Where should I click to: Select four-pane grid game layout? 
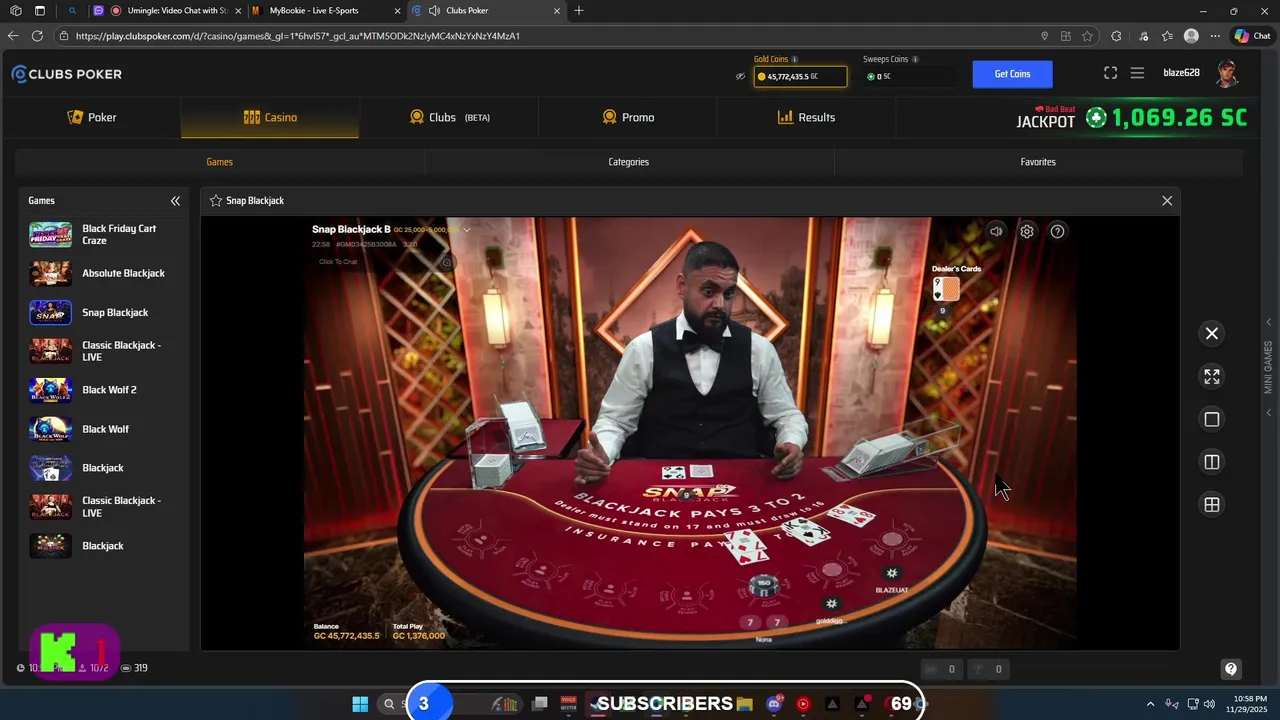1212,505
